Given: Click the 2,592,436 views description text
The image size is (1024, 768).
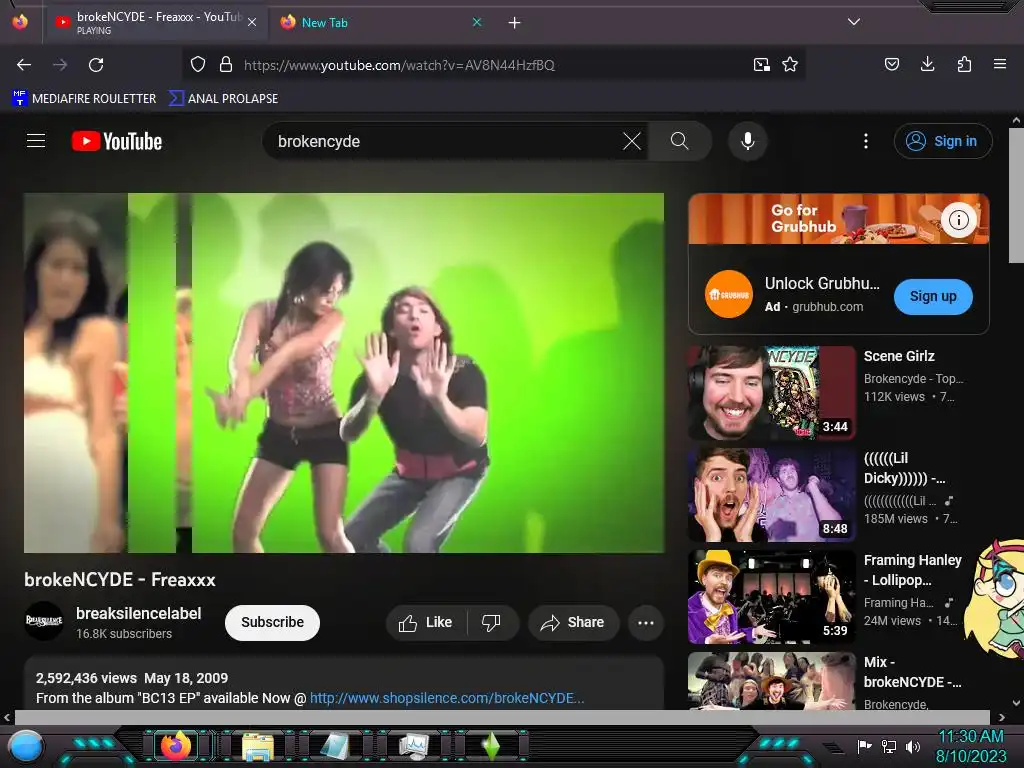Looking at the screenshot, I should point(86,678).
